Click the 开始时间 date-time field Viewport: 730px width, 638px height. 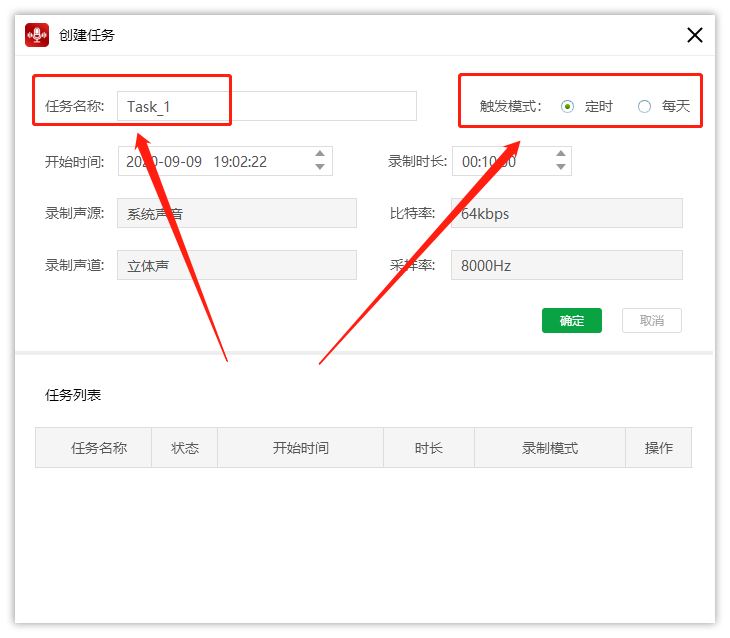[213, 161]
